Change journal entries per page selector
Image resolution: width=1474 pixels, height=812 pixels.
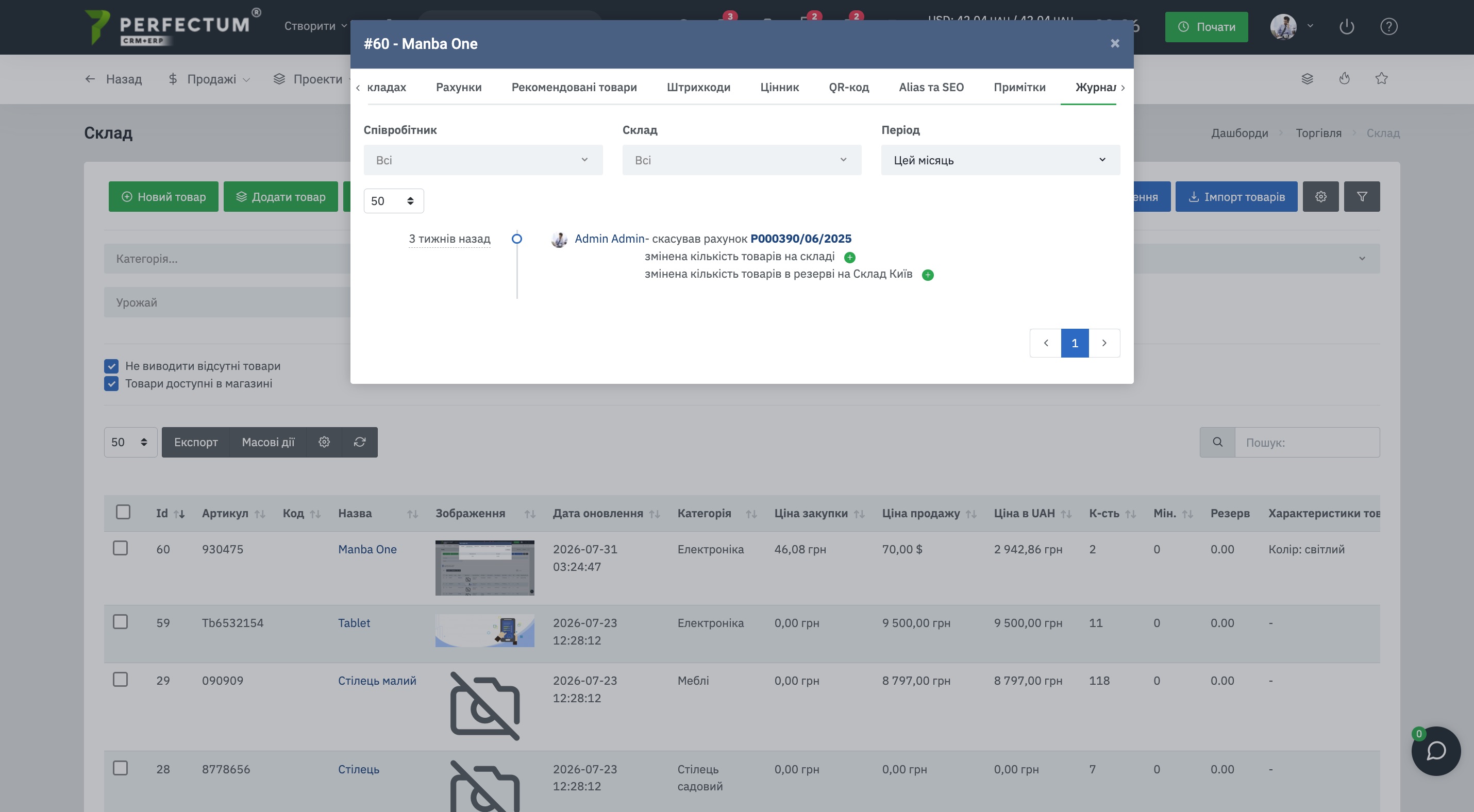(394, 201)
